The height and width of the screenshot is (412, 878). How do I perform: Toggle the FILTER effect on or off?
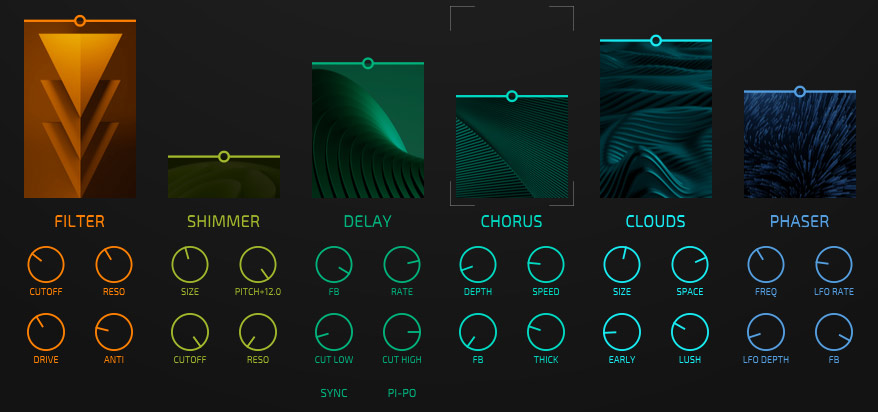coord(80,221)
